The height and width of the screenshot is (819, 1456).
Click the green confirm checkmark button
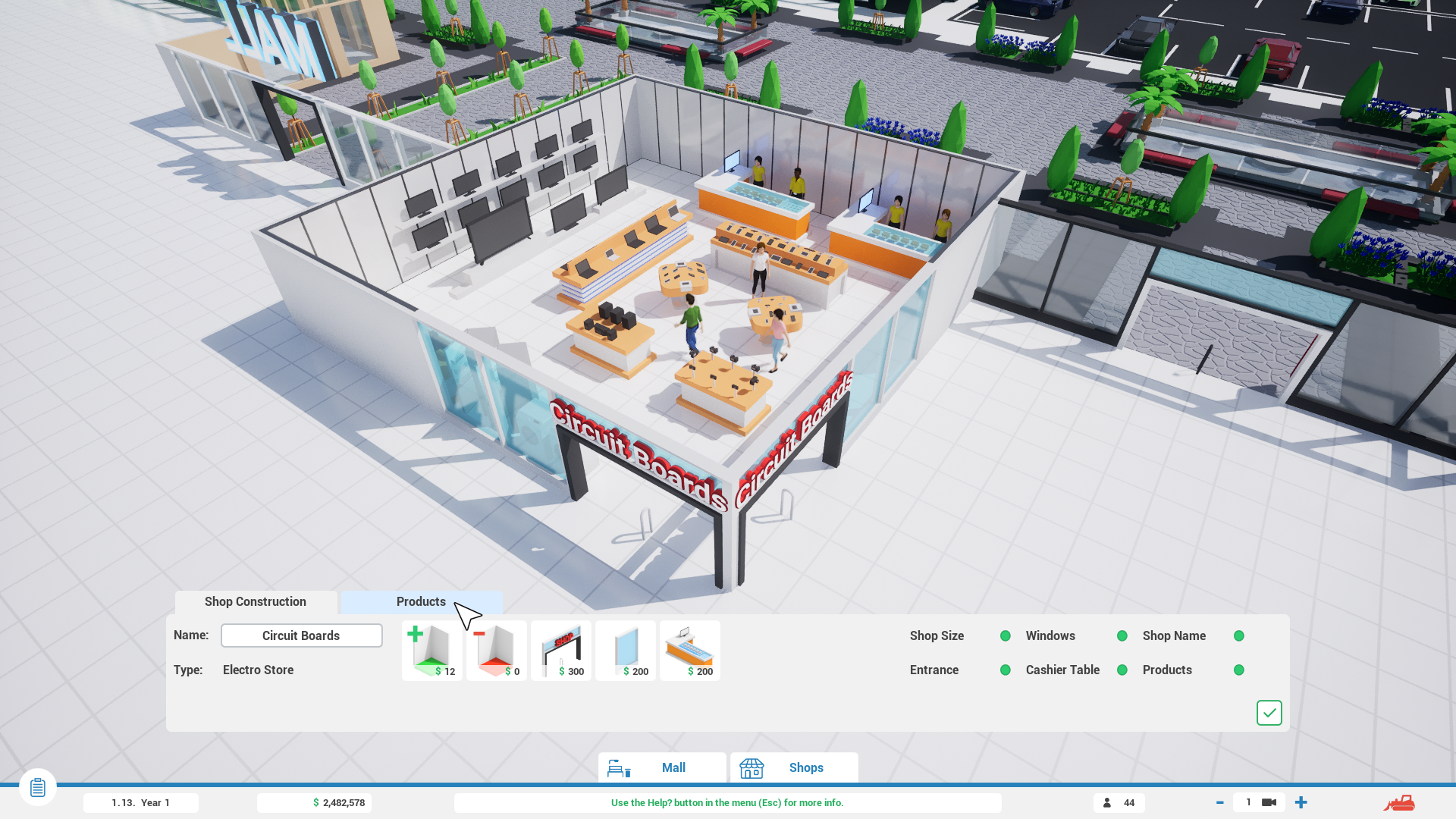1269,713
